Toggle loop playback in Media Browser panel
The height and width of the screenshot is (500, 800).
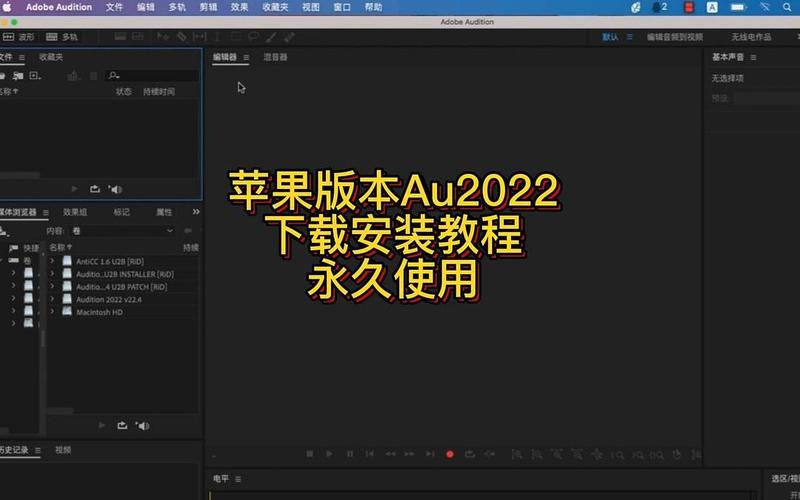(x=122, y=425)
